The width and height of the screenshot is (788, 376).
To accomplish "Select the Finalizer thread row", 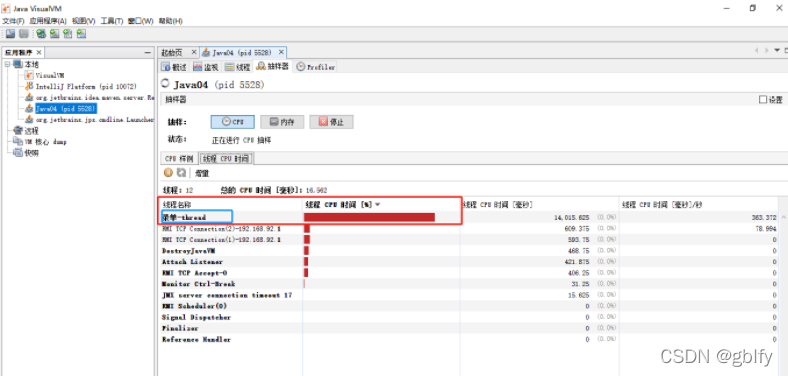I will click(469, 328).
